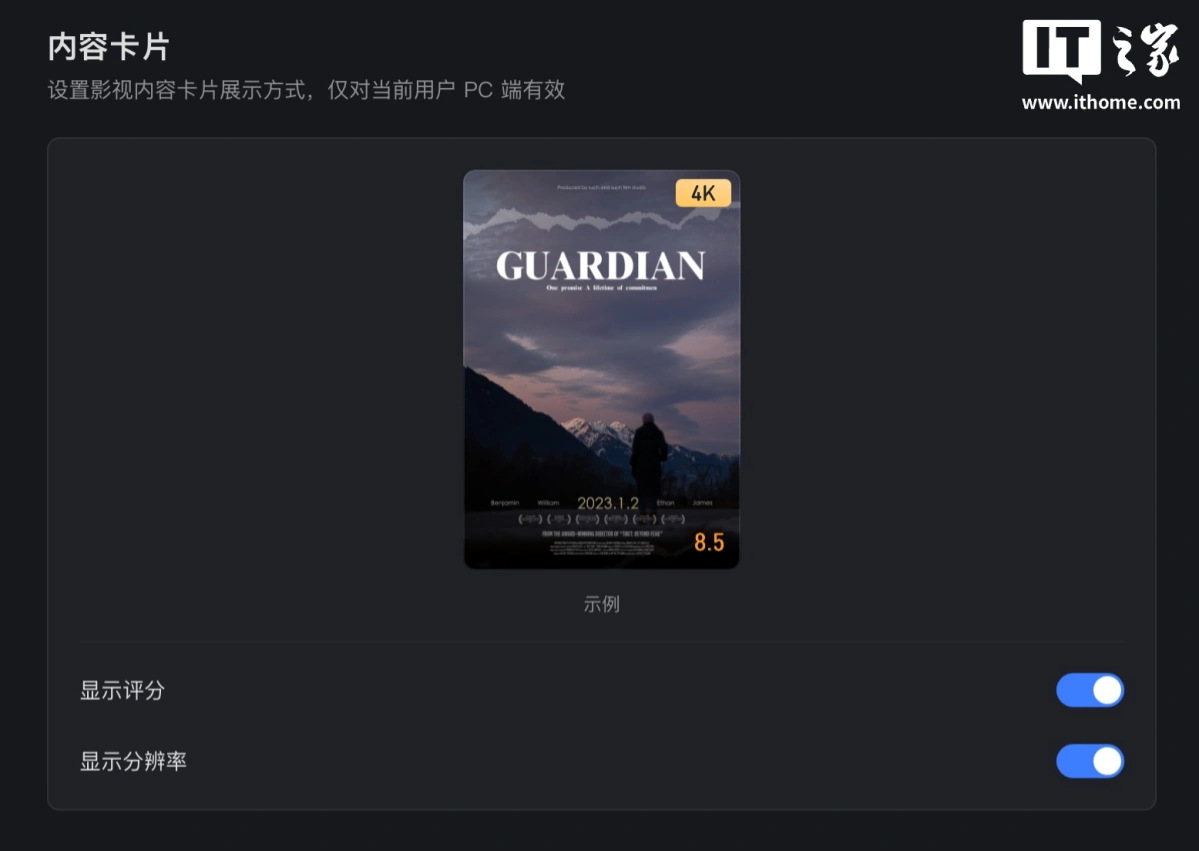The height and width of the screenshot is (851, 1199).
Task: Click the 4K resolution badge on poster
Action: coord(703,193)
